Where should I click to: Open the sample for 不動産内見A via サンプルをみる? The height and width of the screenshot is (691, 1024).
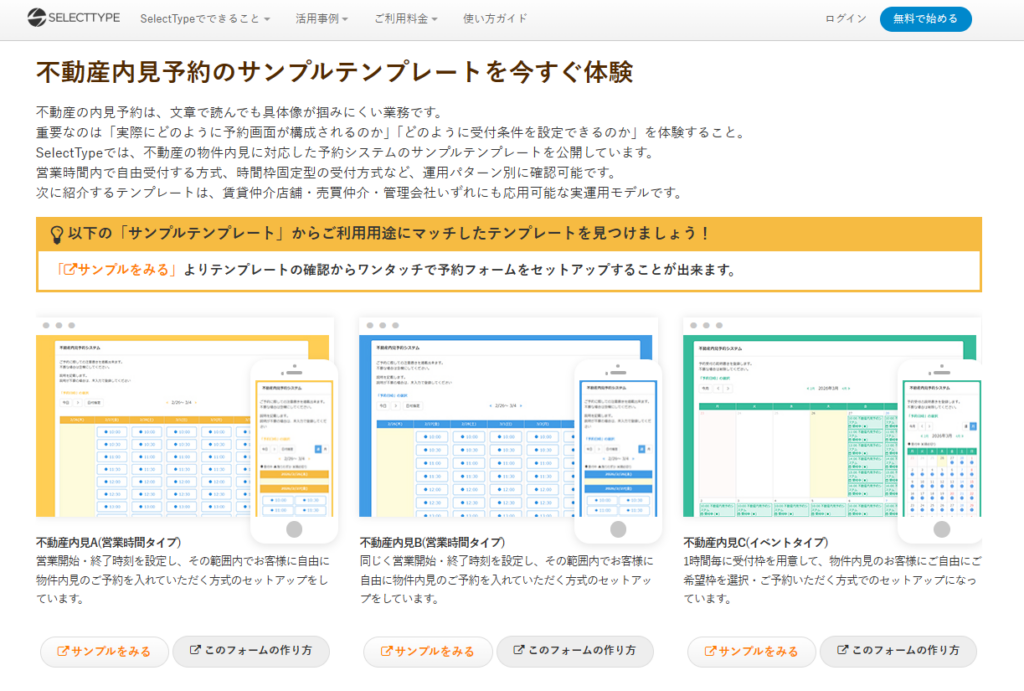pos(104,651)
